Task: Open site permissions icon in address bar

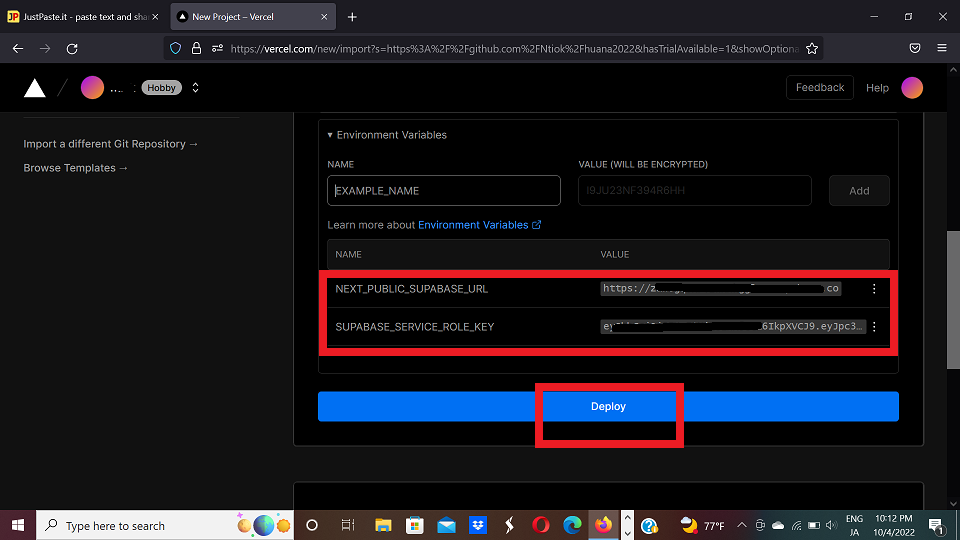Action: point(217,48)
